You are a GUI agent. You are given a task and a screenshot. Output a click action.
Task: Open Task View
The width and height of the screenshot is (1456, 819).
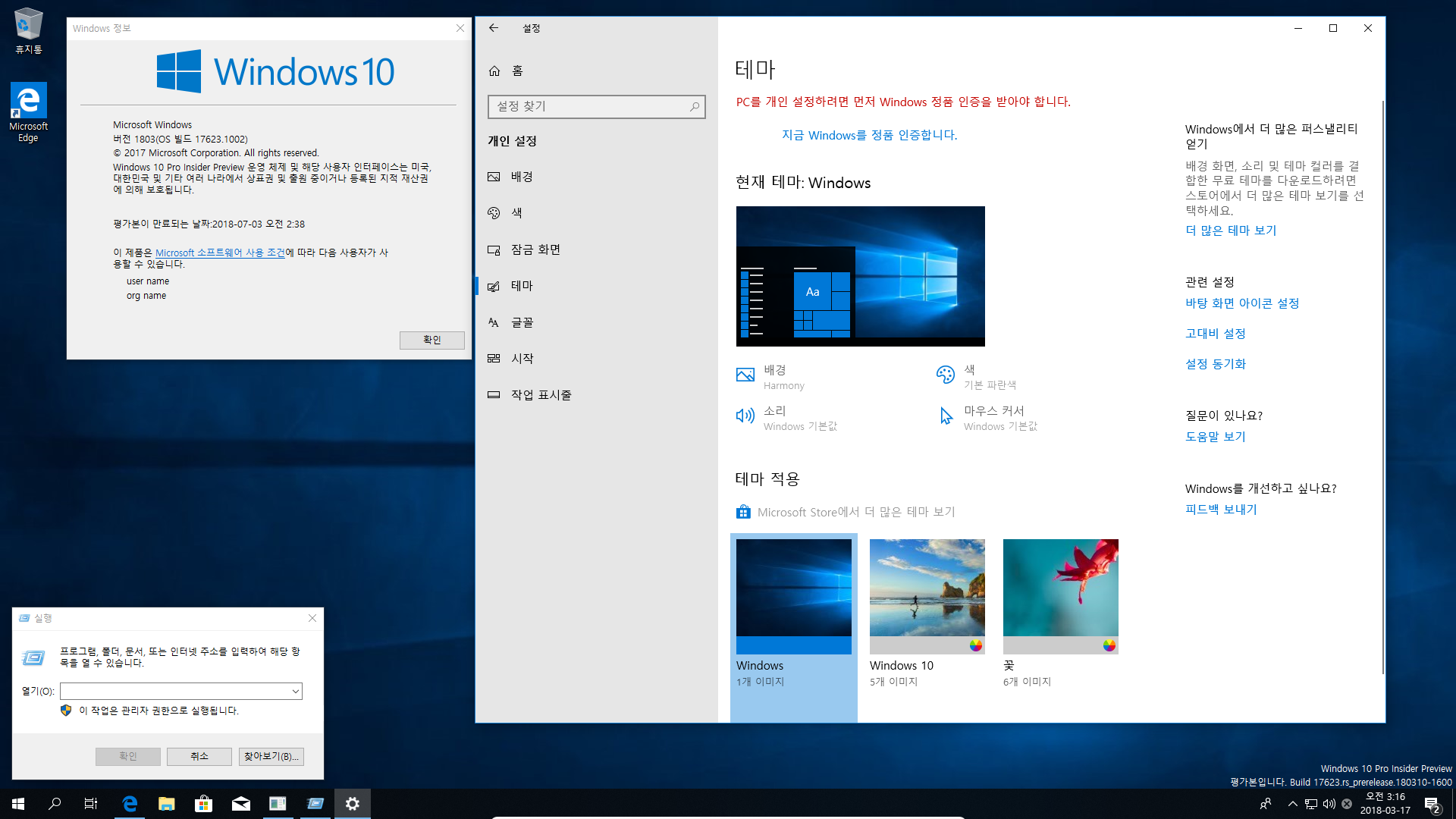(91, 804)
